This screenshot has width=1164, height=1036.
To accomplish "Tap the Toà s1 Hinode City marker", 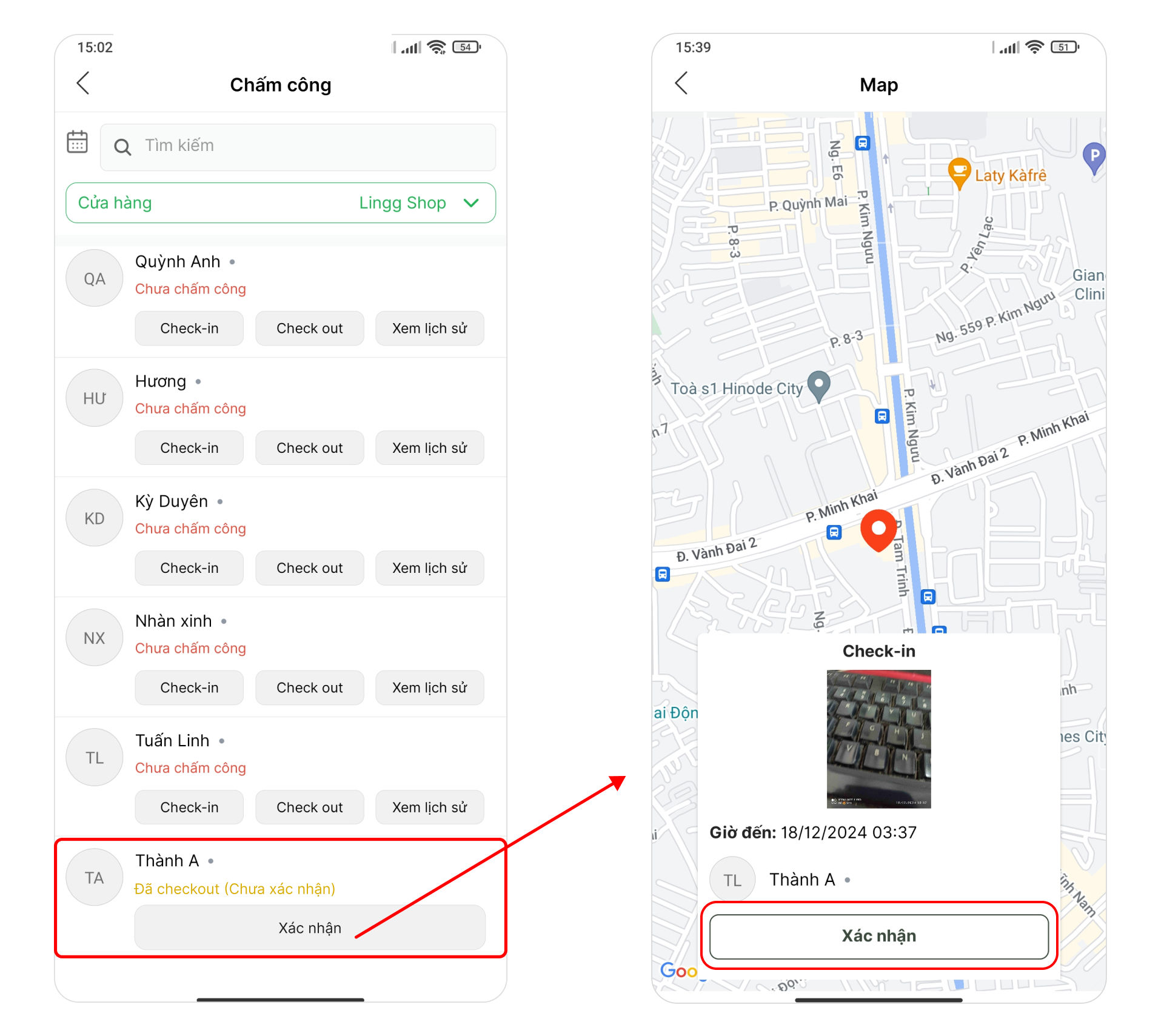I will (x=818, y=387).
